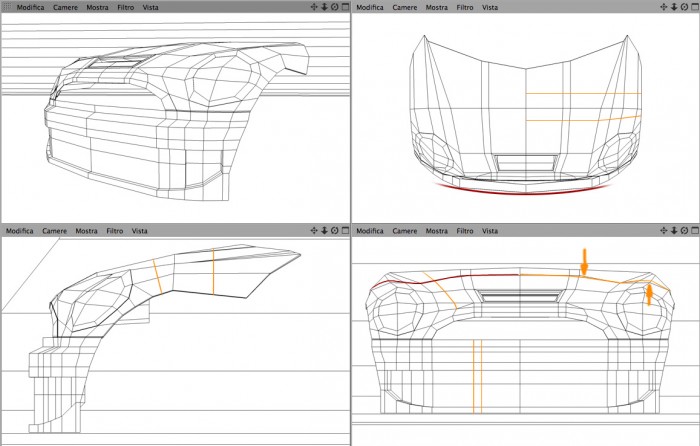Viewport: 700px width, 446px height.
Task: Open Camere menu in top-view hood viewport
Action: point(404,8)
